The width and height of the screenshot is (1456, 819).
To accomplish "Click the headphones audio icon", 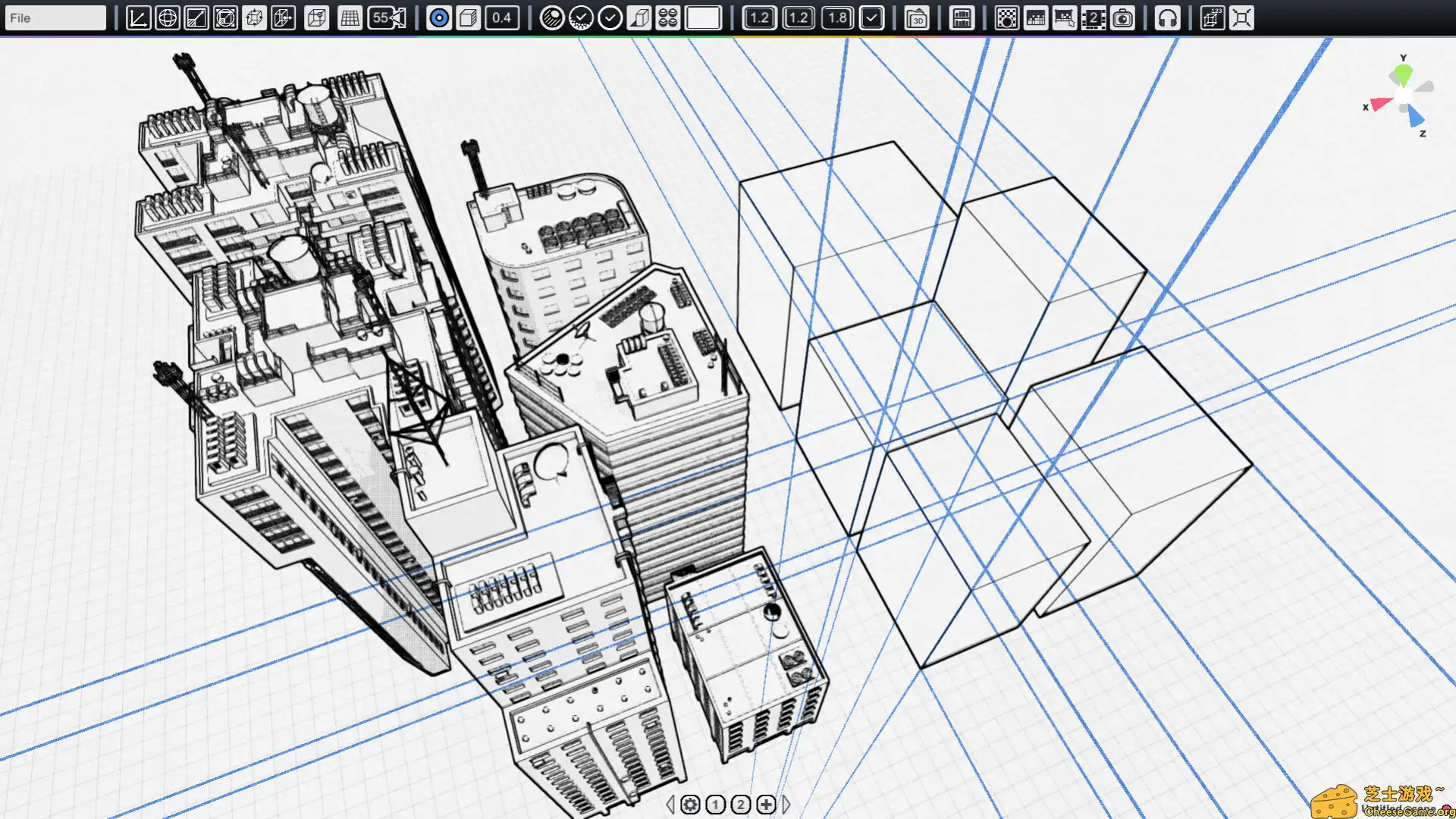I will 1167,18.
